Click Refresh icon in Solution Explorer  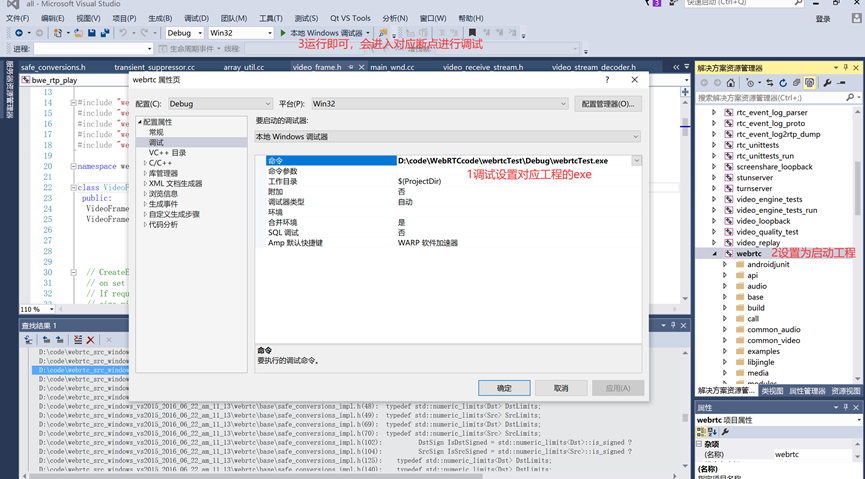(783, 83)
